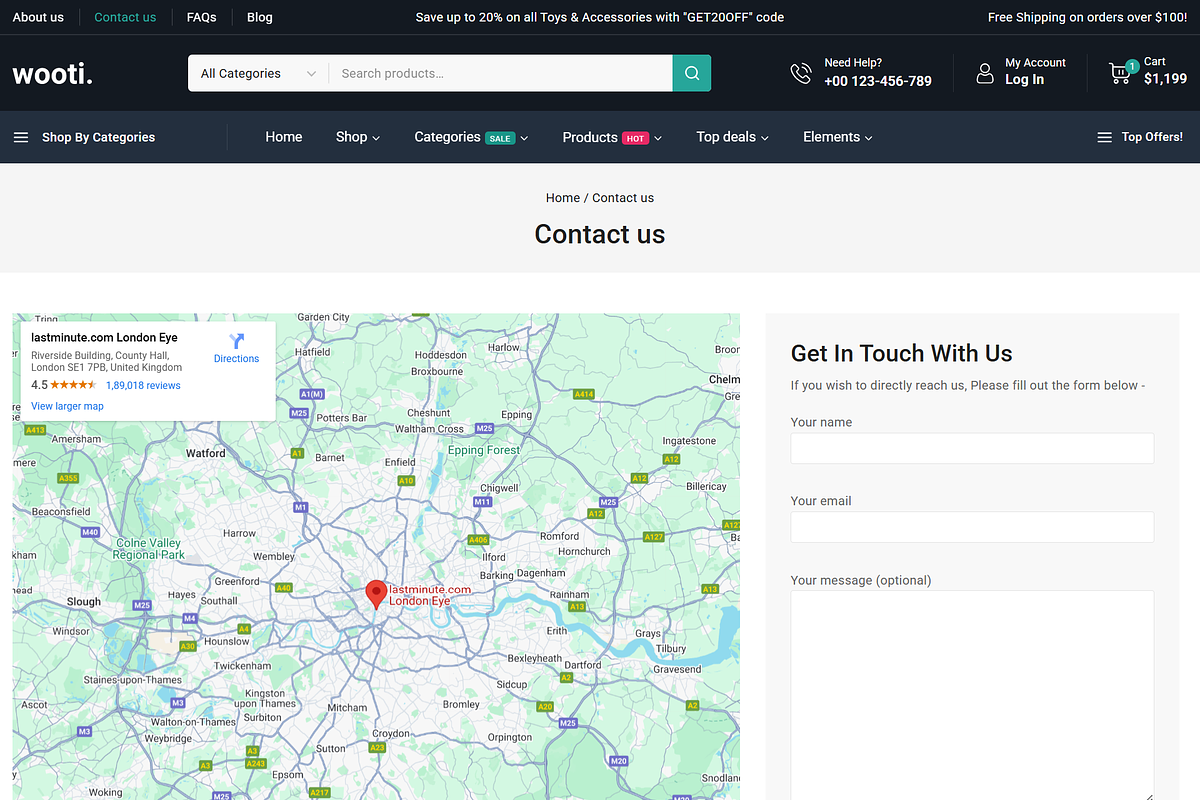Click View larger map link

click(x=67, y=406)
